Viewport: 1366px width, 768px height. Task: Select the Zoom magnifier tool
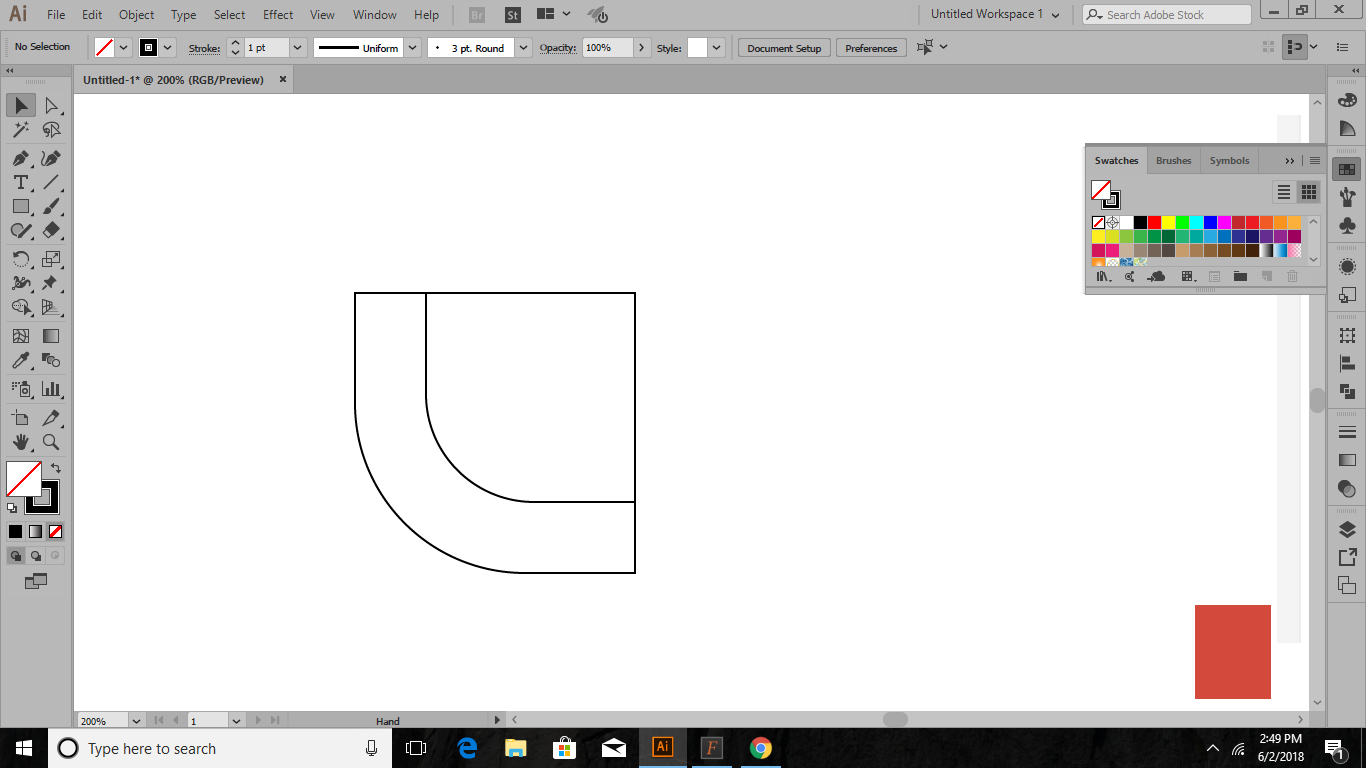click(51, 442)
